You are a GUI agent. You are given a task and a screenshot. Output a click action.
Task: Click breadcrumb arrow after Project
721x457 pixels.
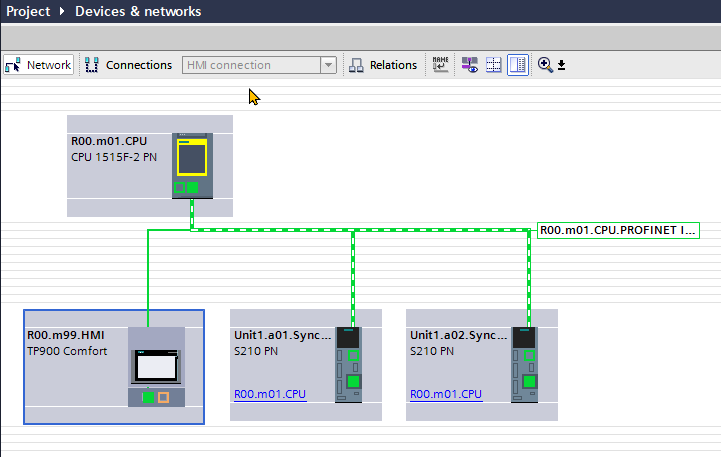pos(62,11)
